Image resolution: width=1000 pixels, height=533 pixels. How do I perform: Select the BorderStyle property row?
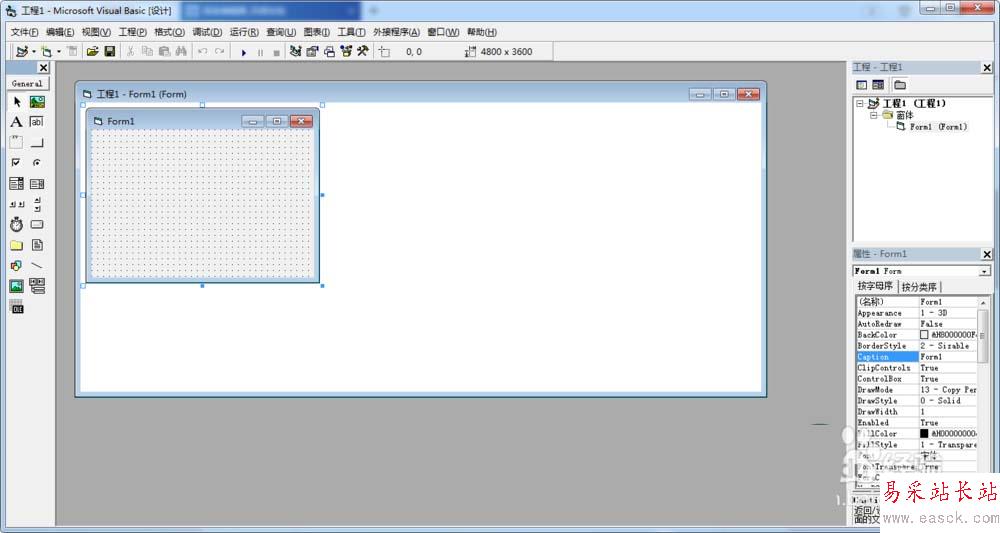[x=916, y=346]
